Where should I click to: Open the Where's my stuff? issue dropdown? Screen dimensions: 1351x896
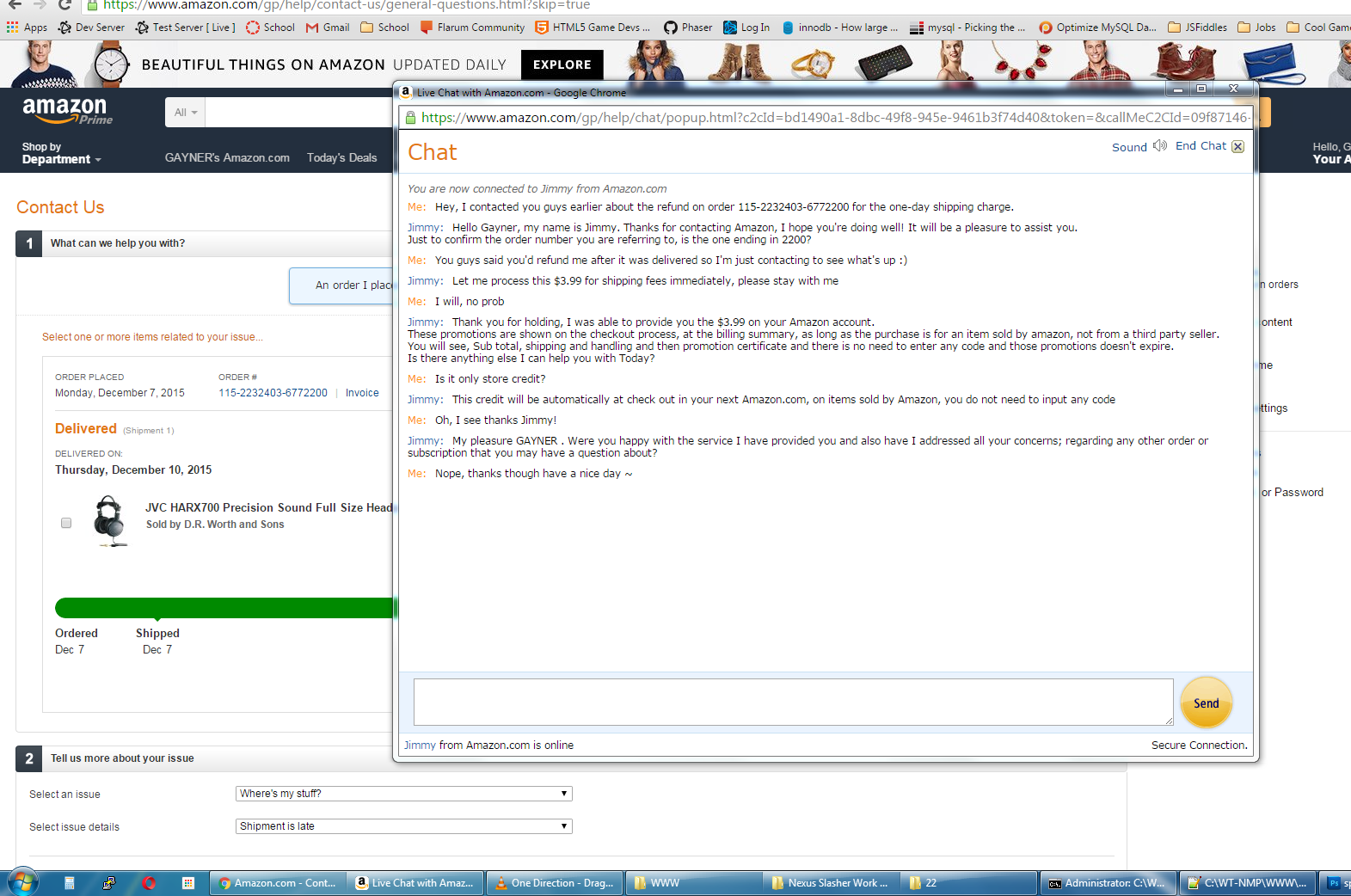pyautogui.click(x=403, y=794)
